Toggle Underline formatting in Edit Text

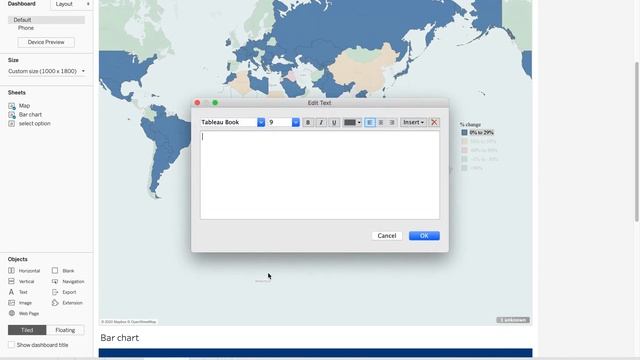click(334, 122)
